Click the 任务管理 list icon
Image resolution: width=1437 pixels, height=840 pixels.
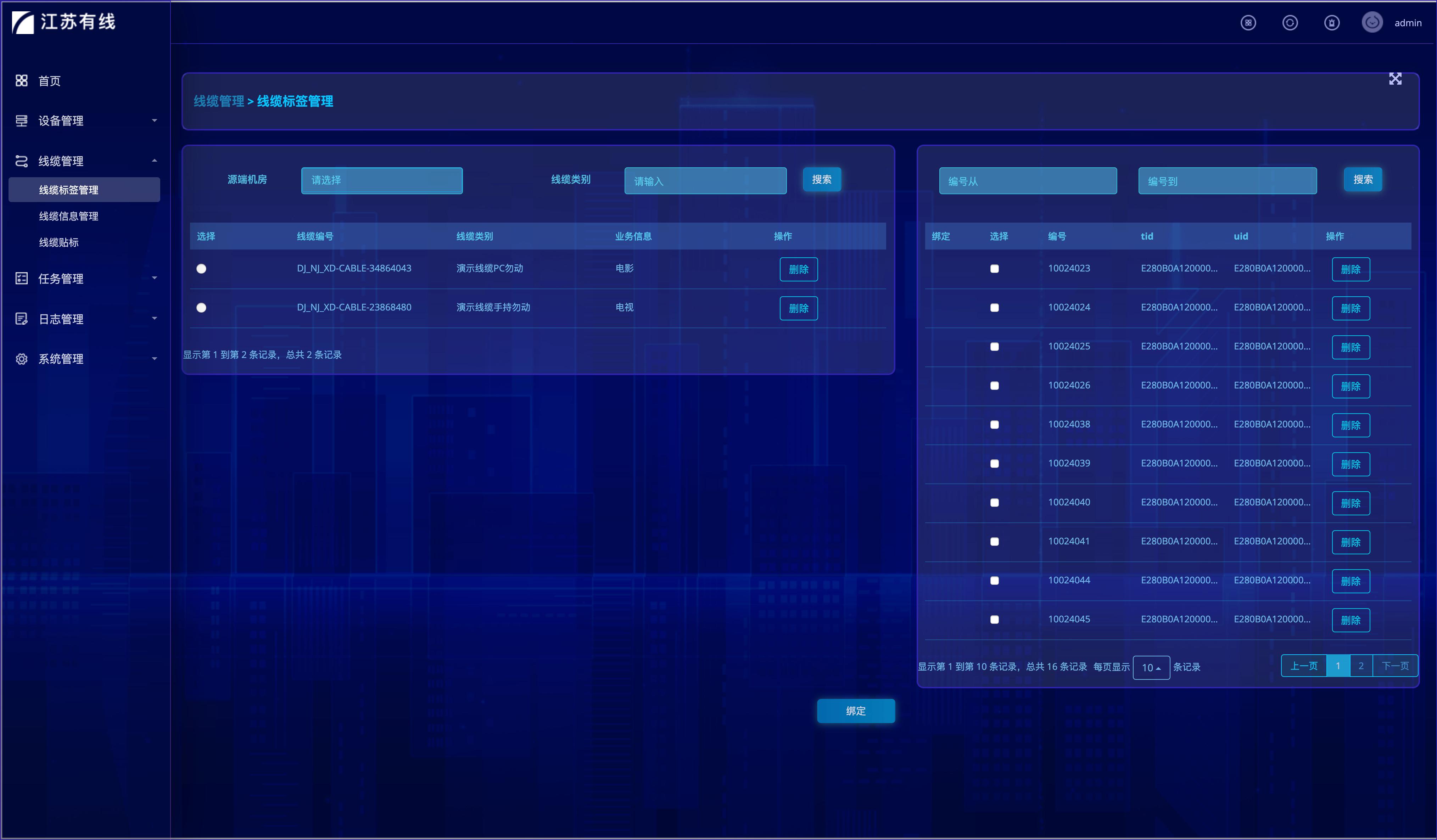point(21,278)
